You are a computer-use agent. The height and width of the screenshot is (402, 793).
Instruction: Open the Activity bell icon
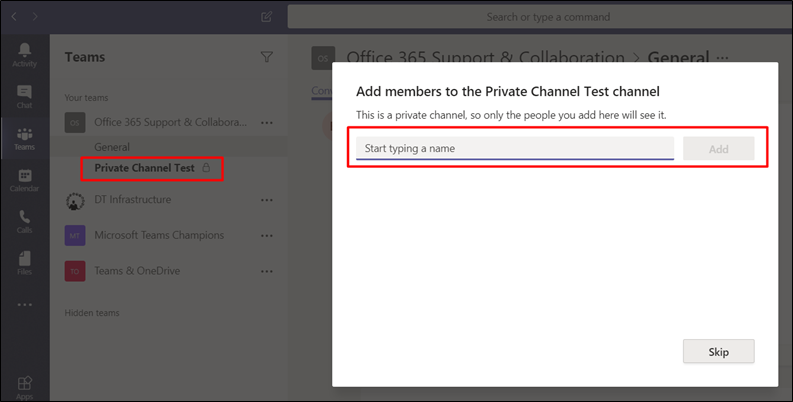(x=24, y=55)
